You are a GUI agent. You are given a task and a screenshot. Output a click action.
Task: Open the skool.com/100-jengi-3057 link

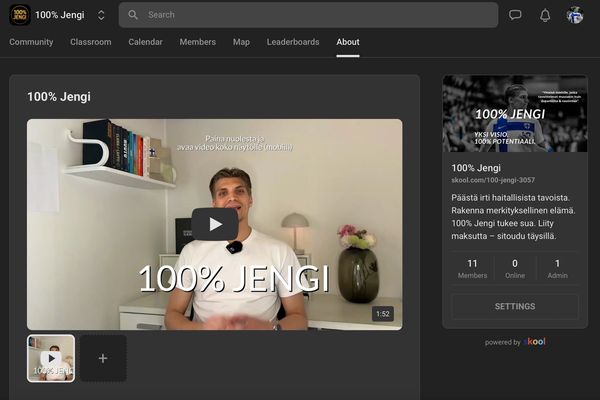coord(493,180)
